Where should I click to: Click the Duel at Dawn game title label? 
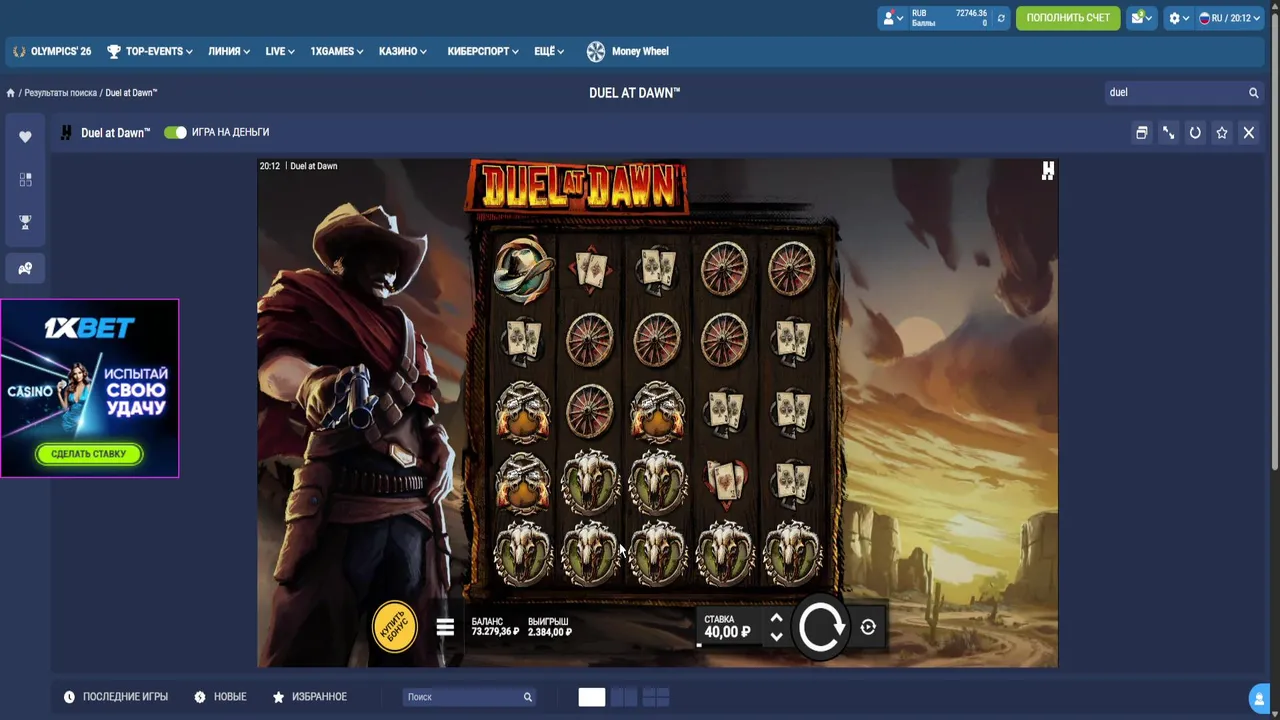[x=115, y=132]
